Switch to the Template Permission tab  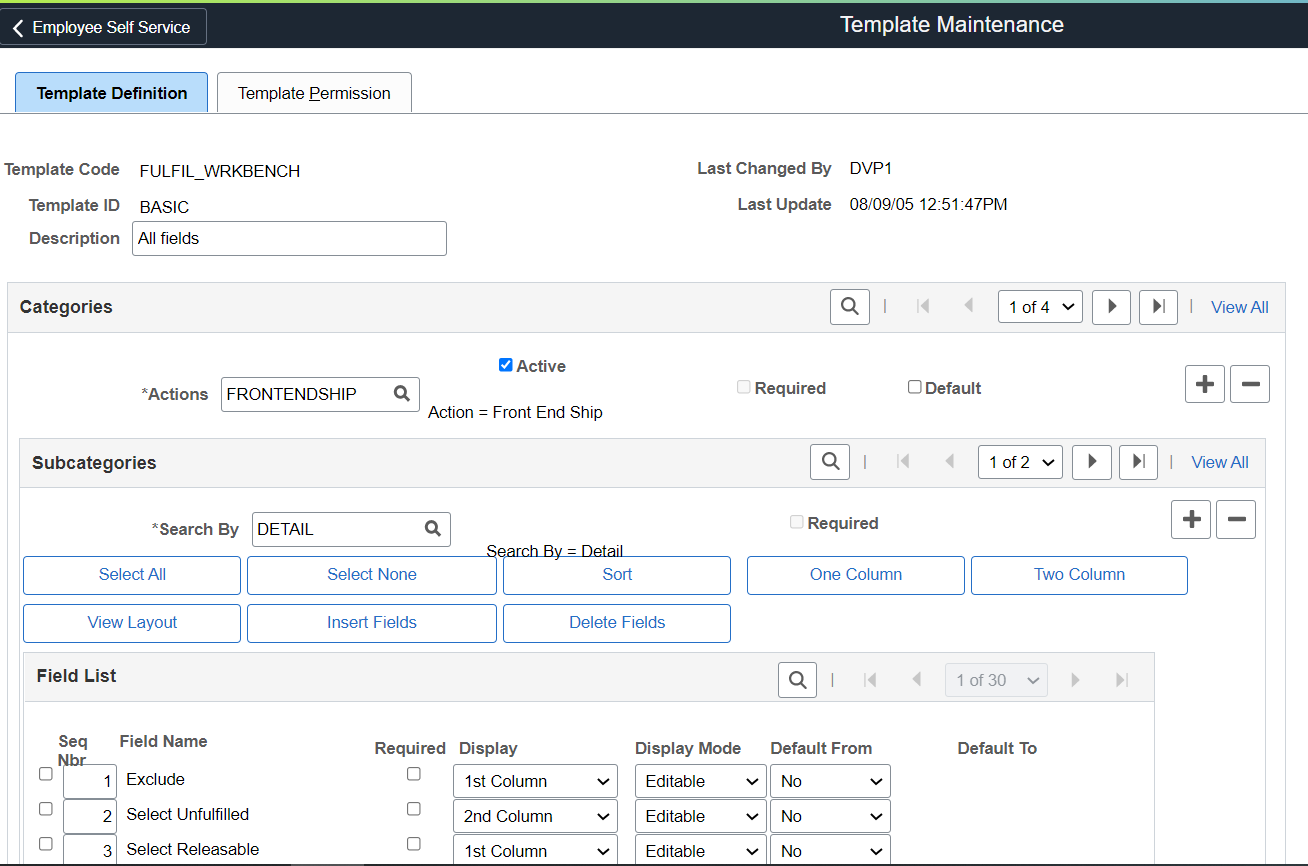(314, 93)
